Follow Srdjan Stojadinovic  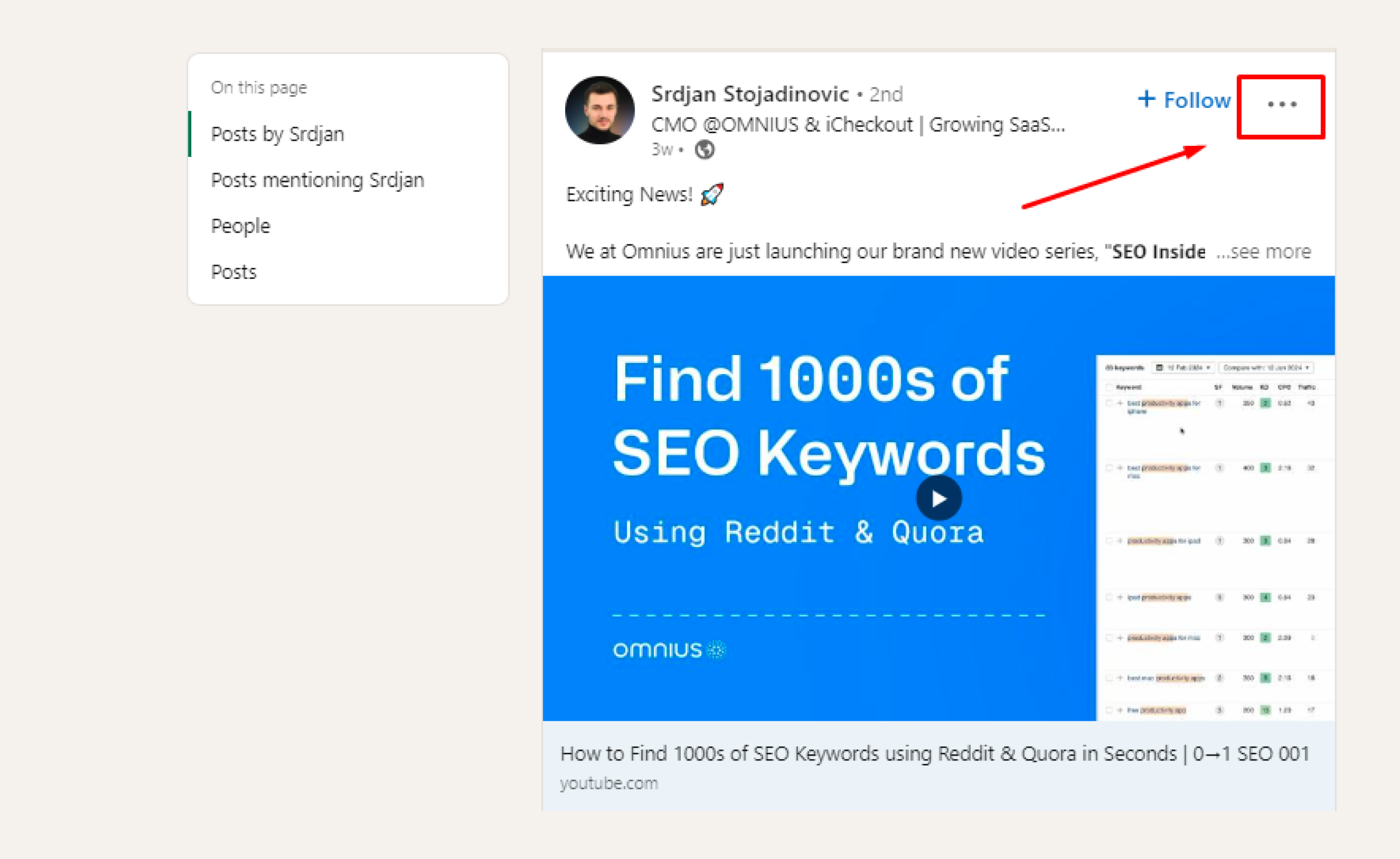click(1184, 100)
